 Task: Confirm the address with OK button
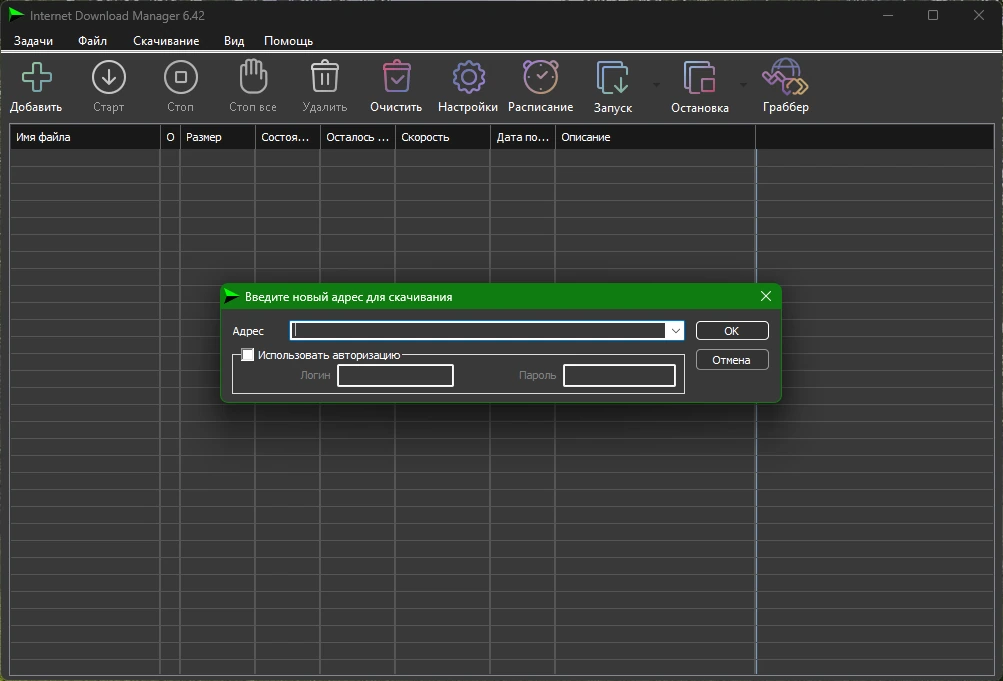(x=732, y=331)
